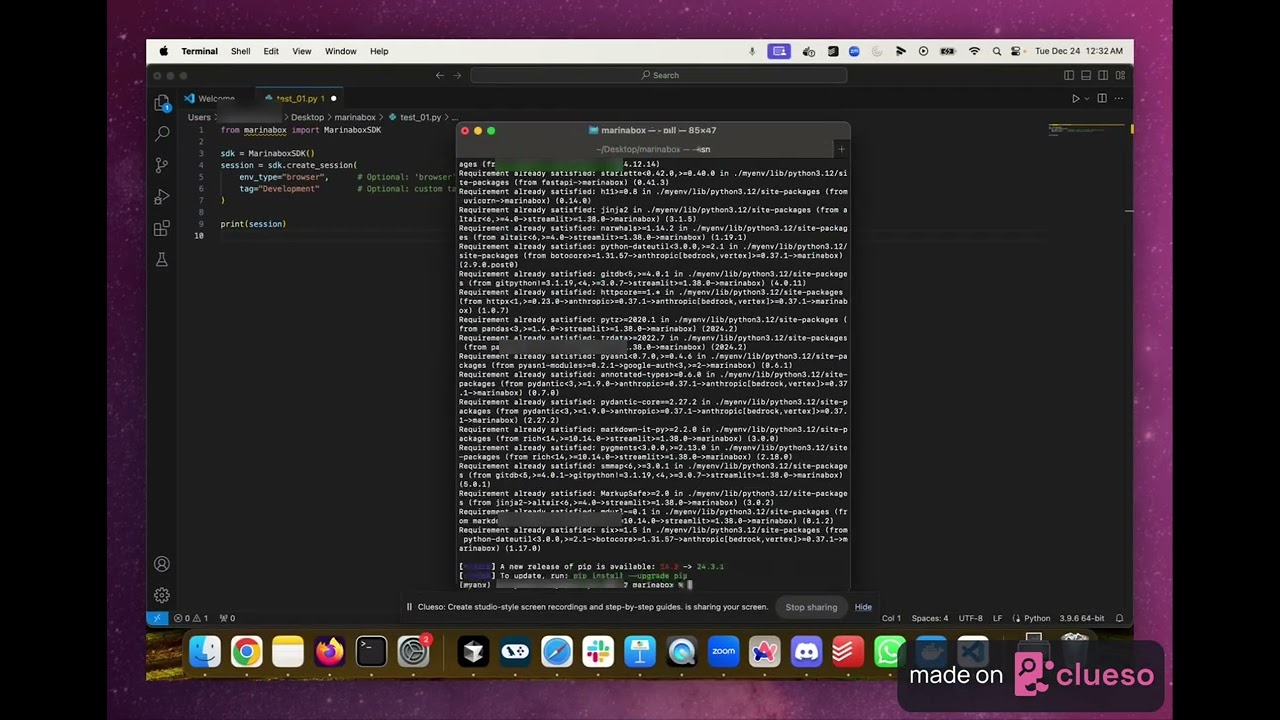
Task: Toggle the bottom panel layout
Action: coord(1086,75)
